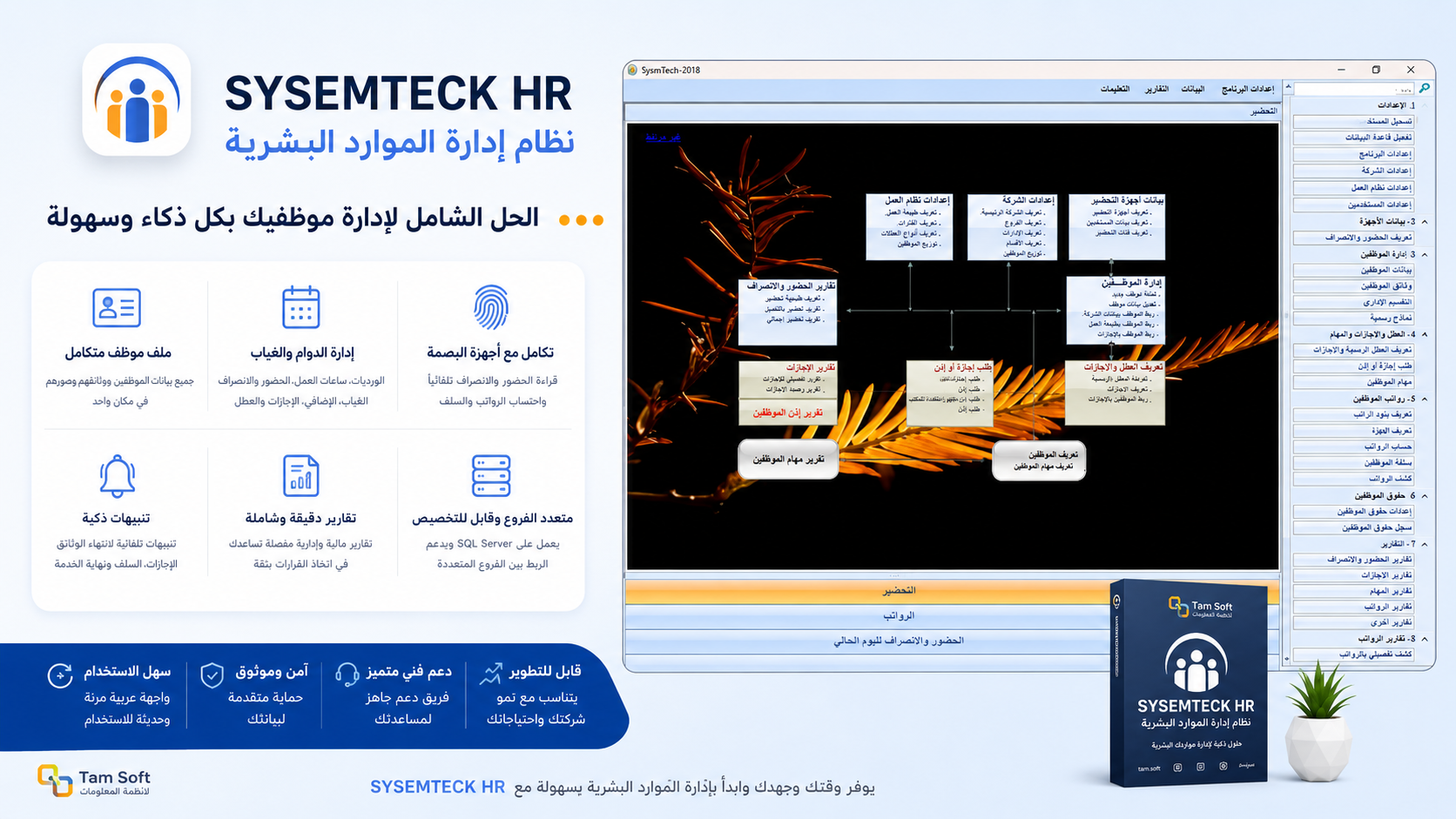Viewport: 1456px width, 819px height.
Task: Open the التقارير menu in menu bar
Action: 1156,89
